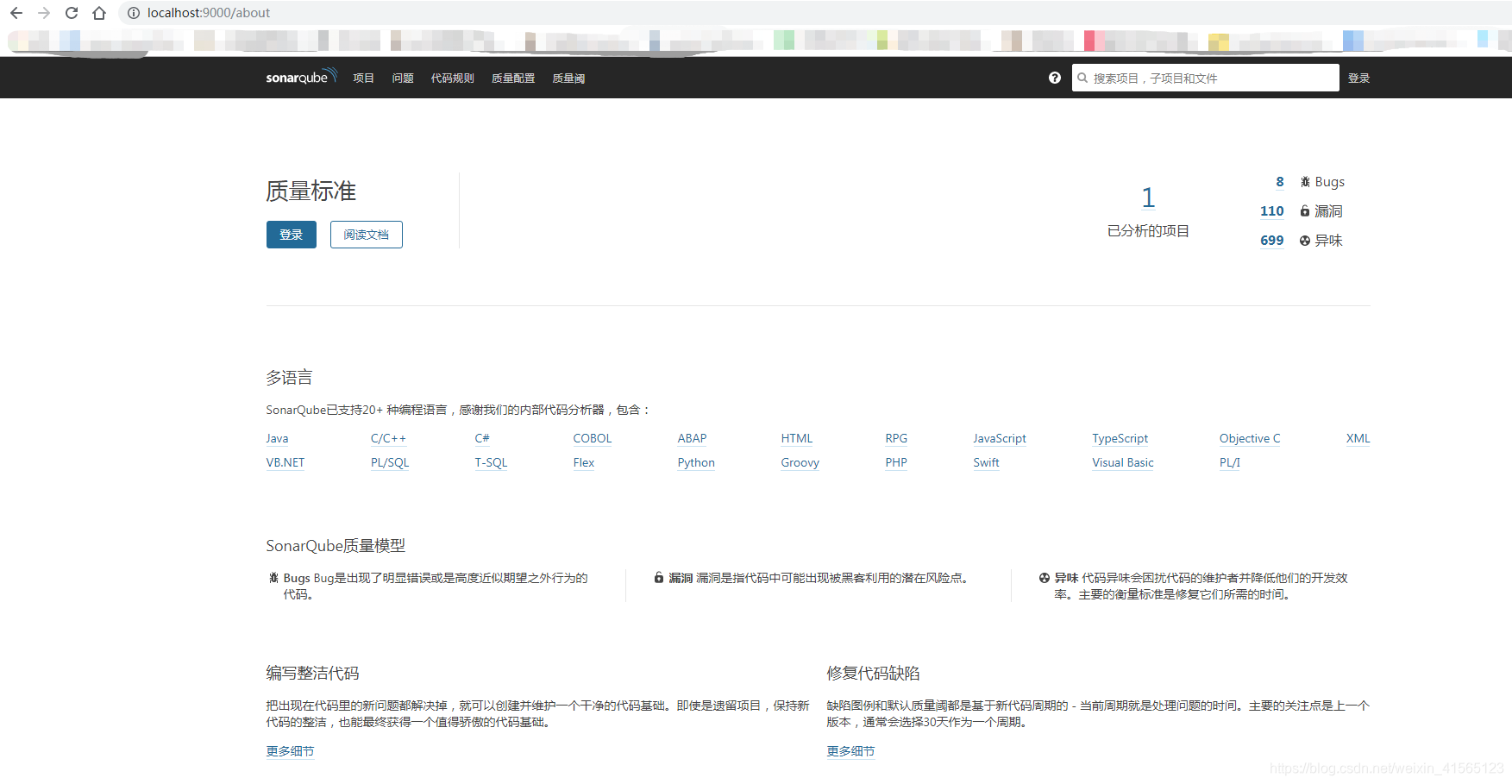Click bug icon in SonarQube质量模型 section
1512x784 pixels.
point(273,578)
